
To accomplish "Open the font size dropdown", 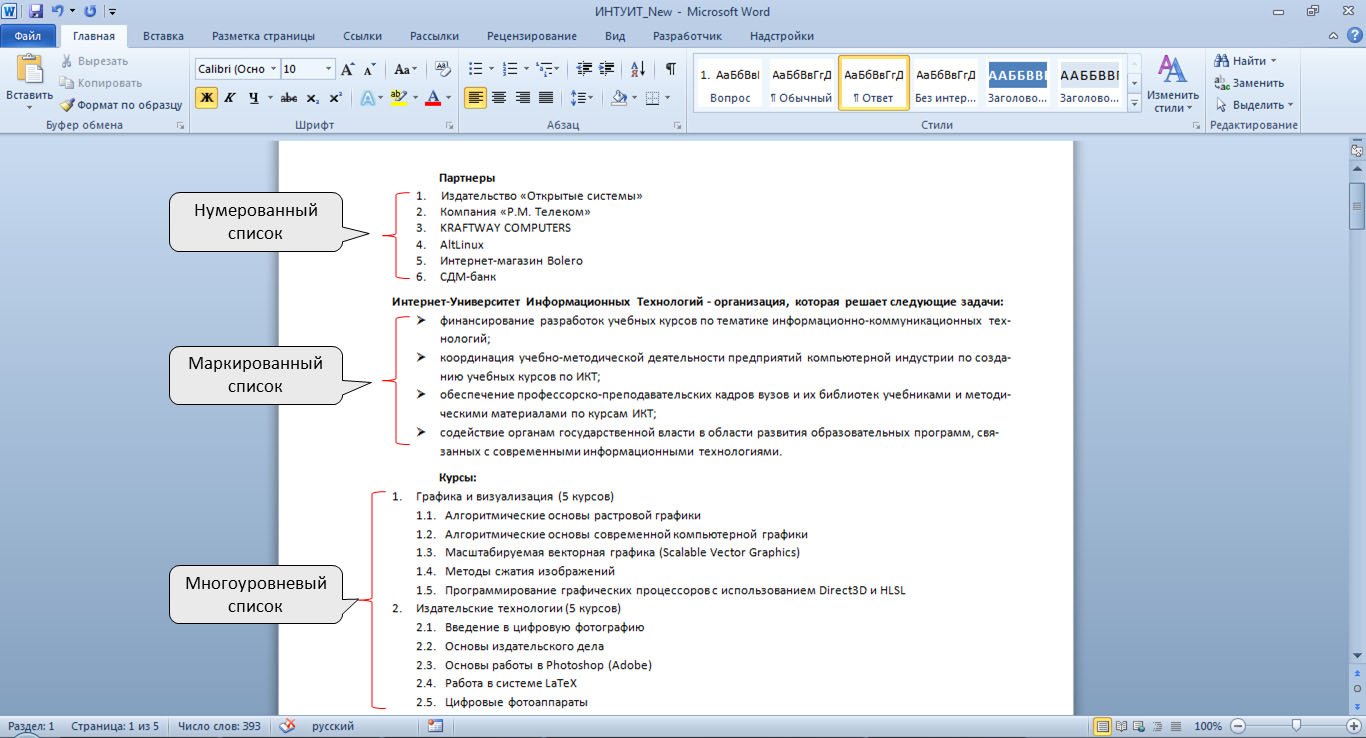I will point(329,69).
